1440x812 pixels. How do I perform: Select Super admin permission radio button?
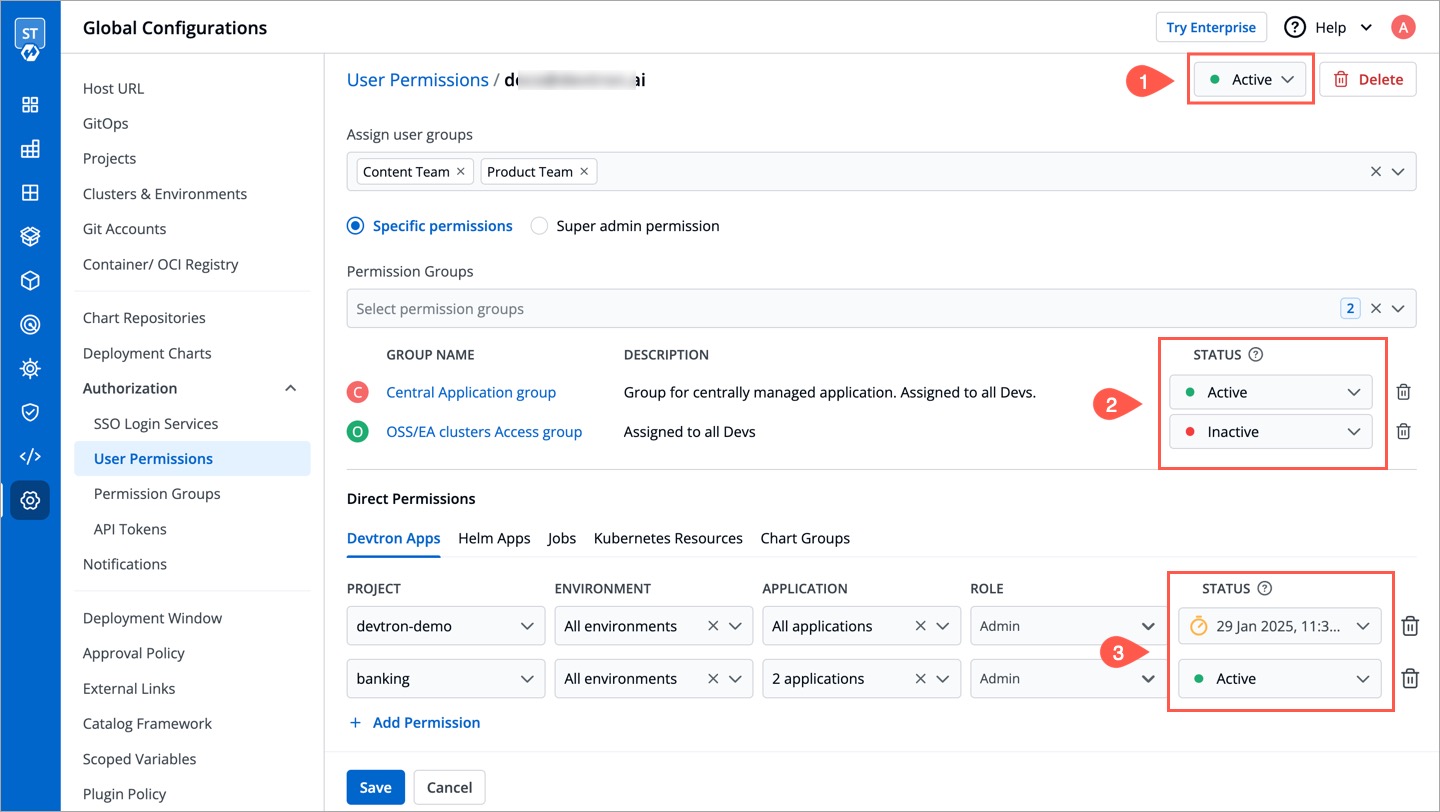point(539,226)
